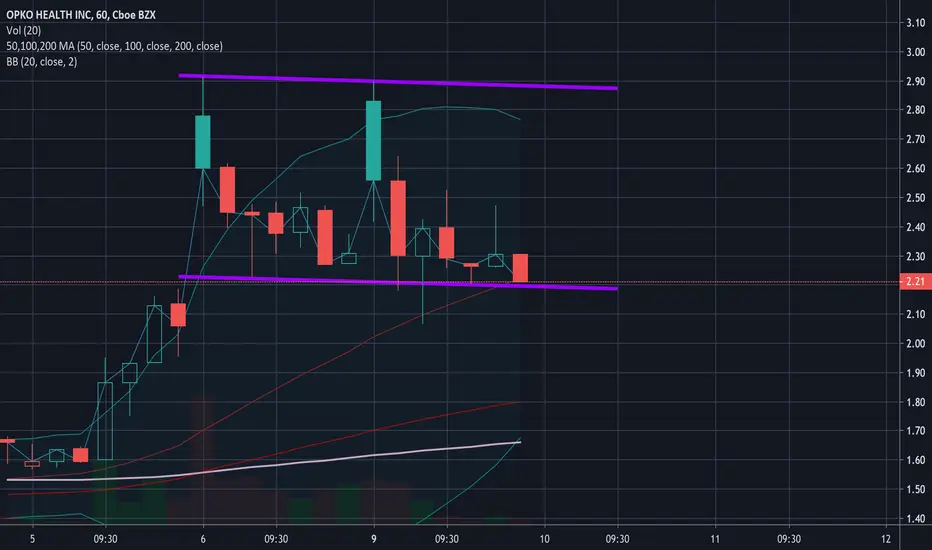Click the 1.60 price axis label
This screenshot has width=932, height=550.
click(x=915, y=460)
